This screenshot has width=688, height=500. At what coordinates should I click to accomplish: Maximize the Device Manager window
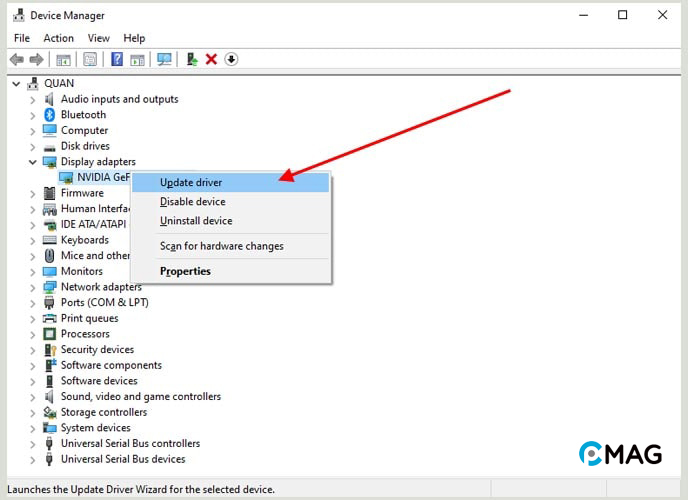622,15
